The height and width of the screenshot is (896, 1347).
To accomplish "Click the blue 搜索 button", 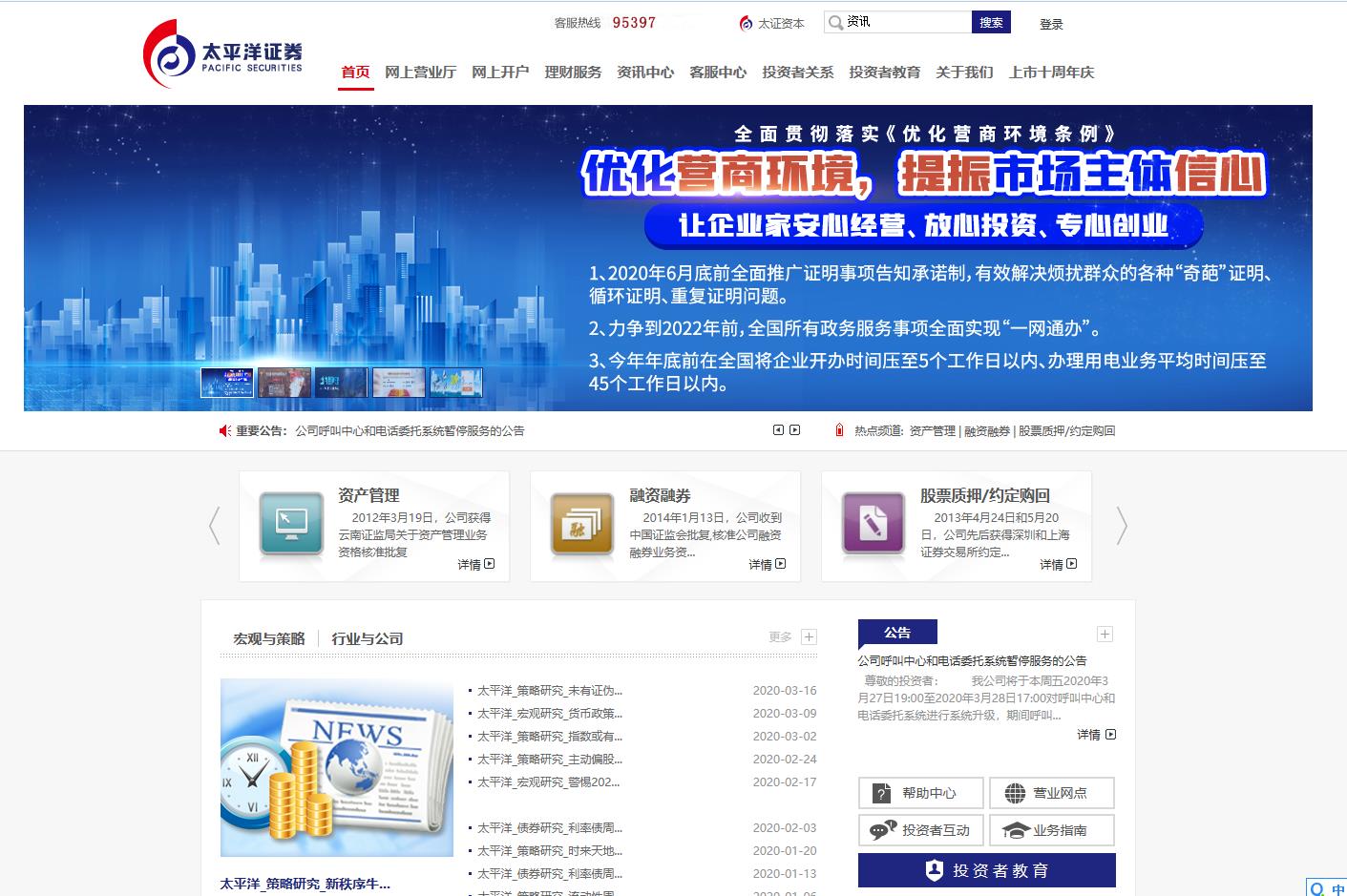I will 991,22.
